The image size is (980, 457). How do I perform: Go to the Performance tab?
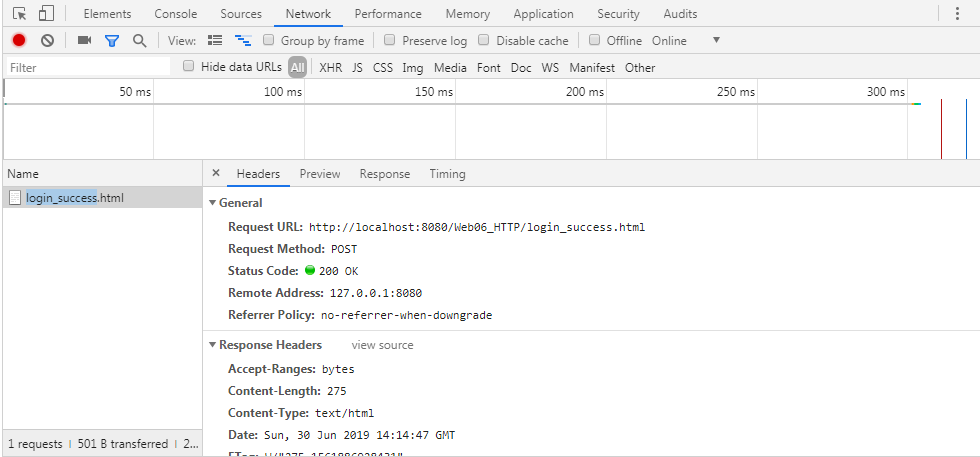click(x=388, y=14)
